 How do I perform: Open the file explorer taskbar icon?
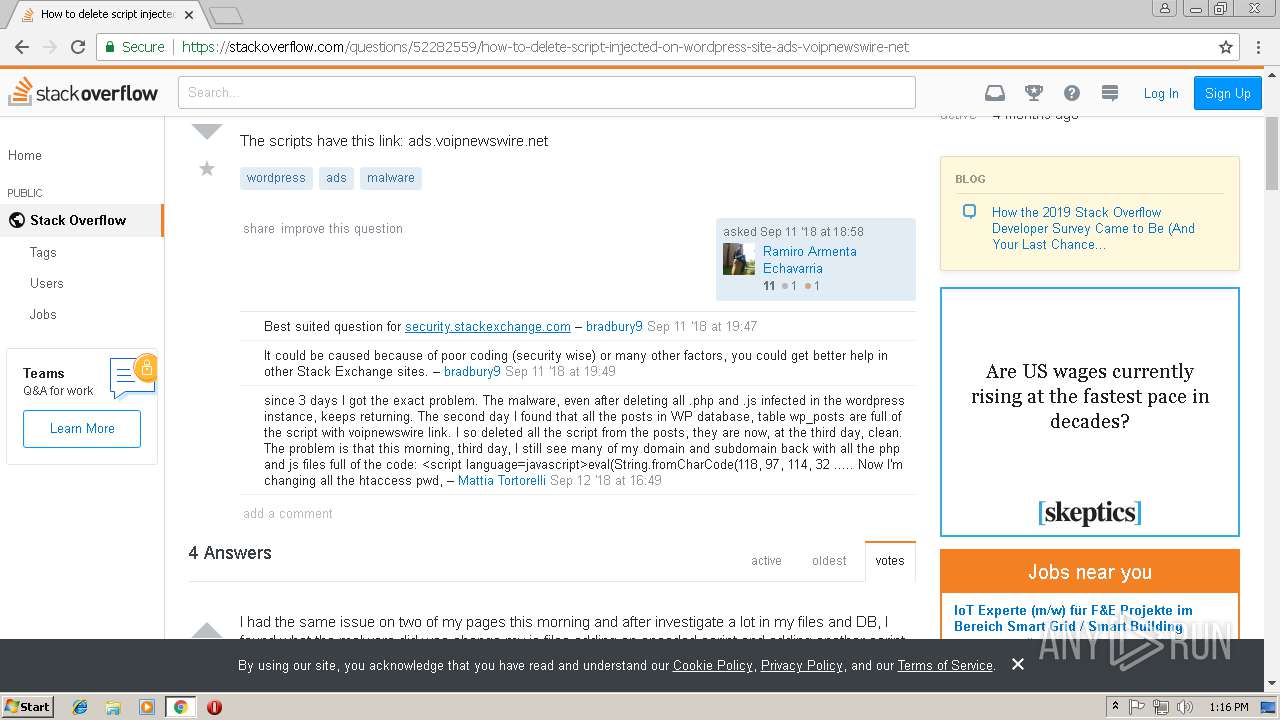click(113, 707)
